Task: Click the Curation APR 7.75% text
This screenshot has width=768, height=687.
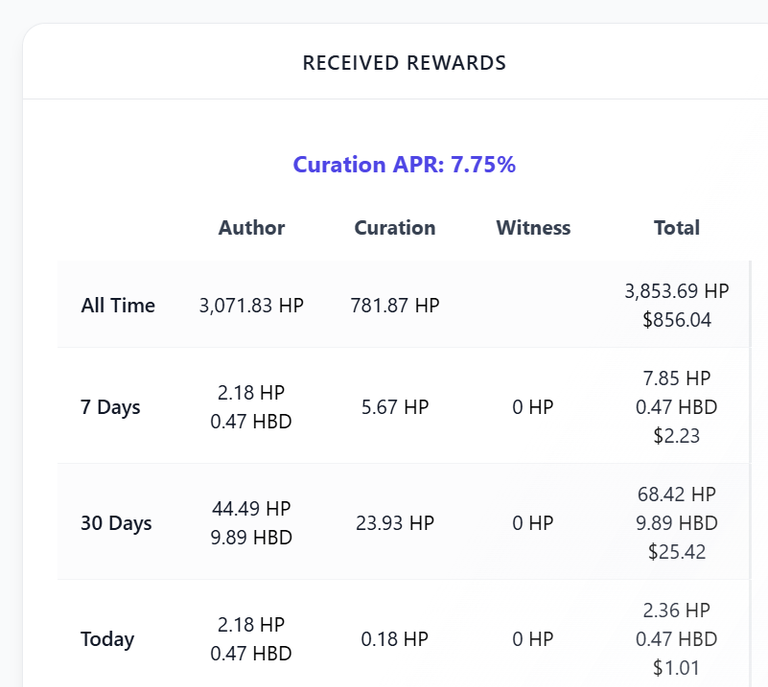Action: (x=404, y=165)
